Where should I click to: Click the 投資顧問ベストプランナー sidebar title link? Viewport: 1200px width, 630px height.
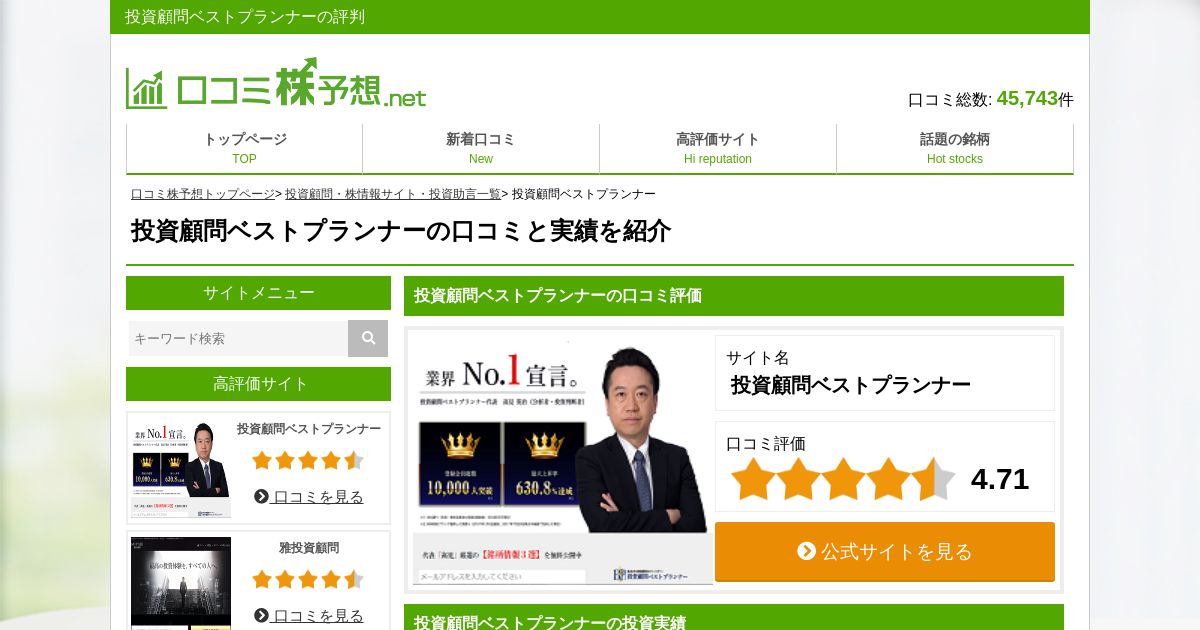pyautogui.click(x=309, y=428)
